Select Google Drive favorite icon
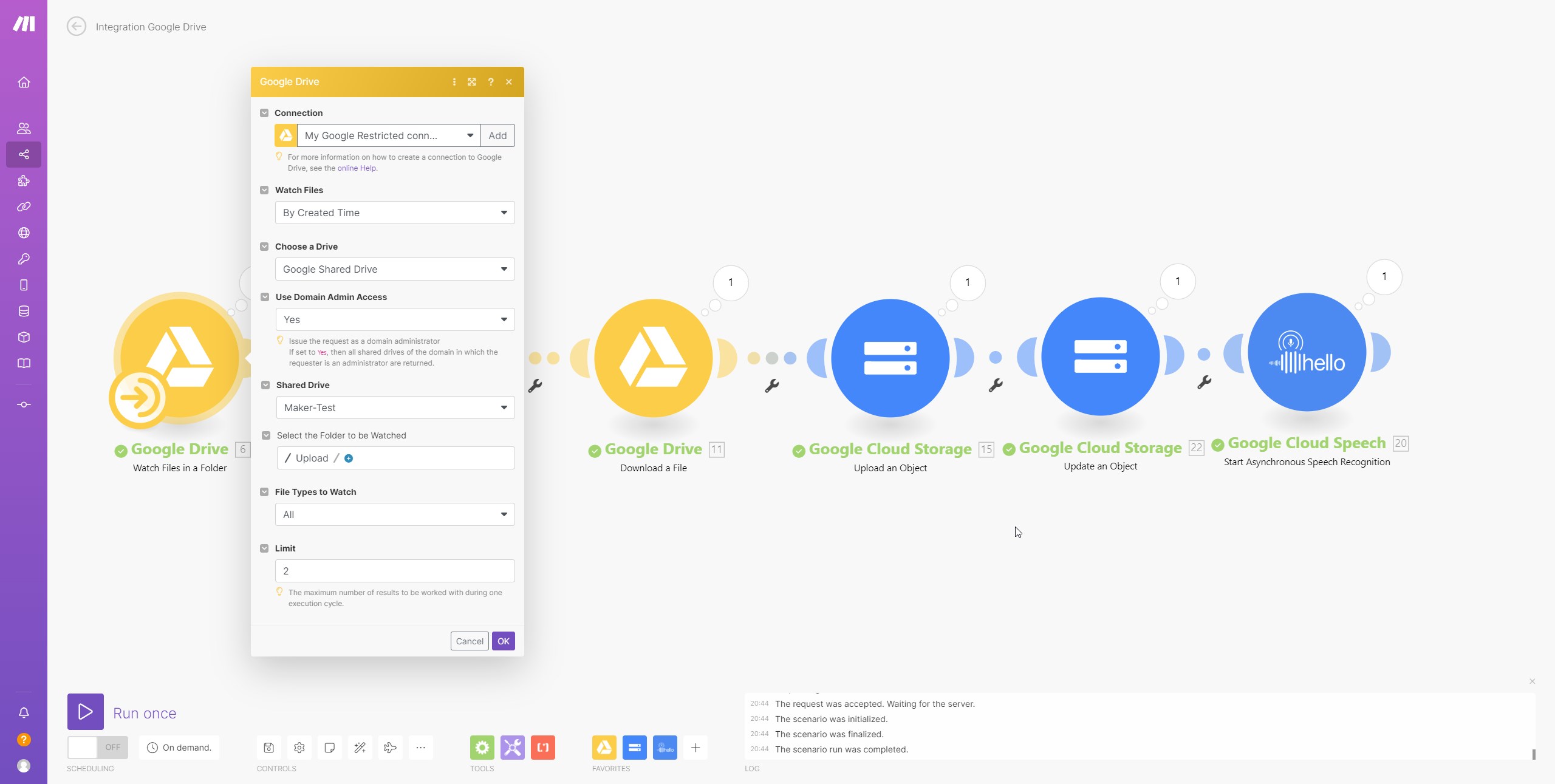The width and height of the screenshot is (1555, 784). pos(604,748)
